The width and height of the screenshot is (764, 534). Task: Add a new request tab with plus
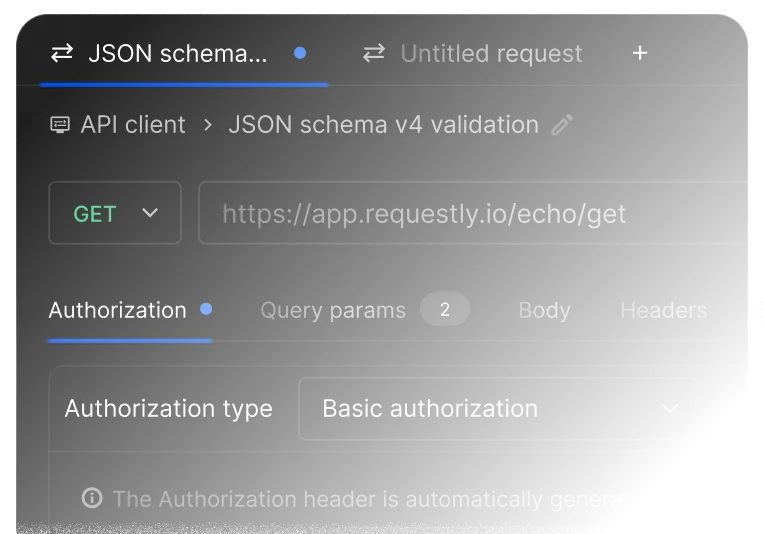(640, 53)
